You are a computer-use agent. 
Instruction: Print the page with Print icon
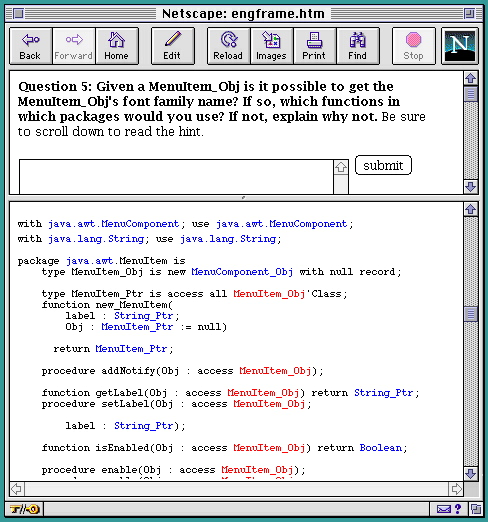[x=314, y=46]
